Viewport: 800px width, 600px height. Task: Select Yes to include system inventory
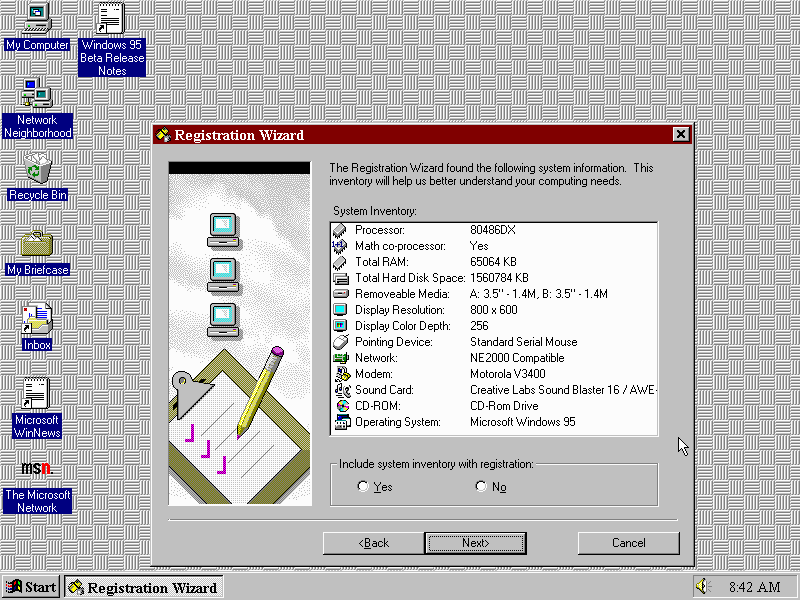tap(363, 487)
